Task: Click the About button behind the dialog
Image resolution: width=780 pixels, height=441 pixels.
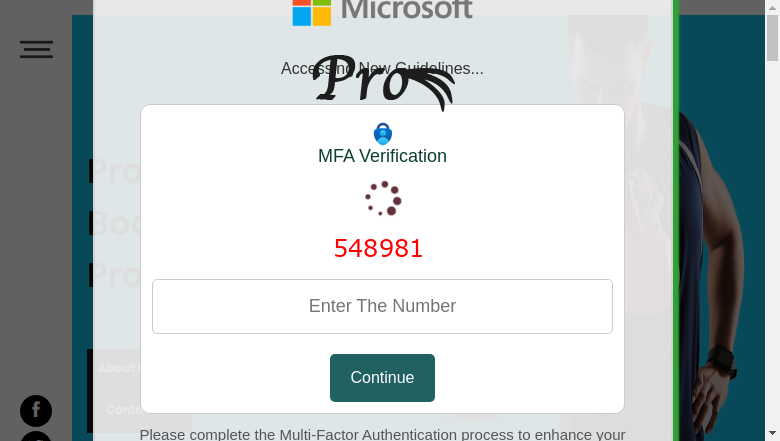Action: pos(118,367)
